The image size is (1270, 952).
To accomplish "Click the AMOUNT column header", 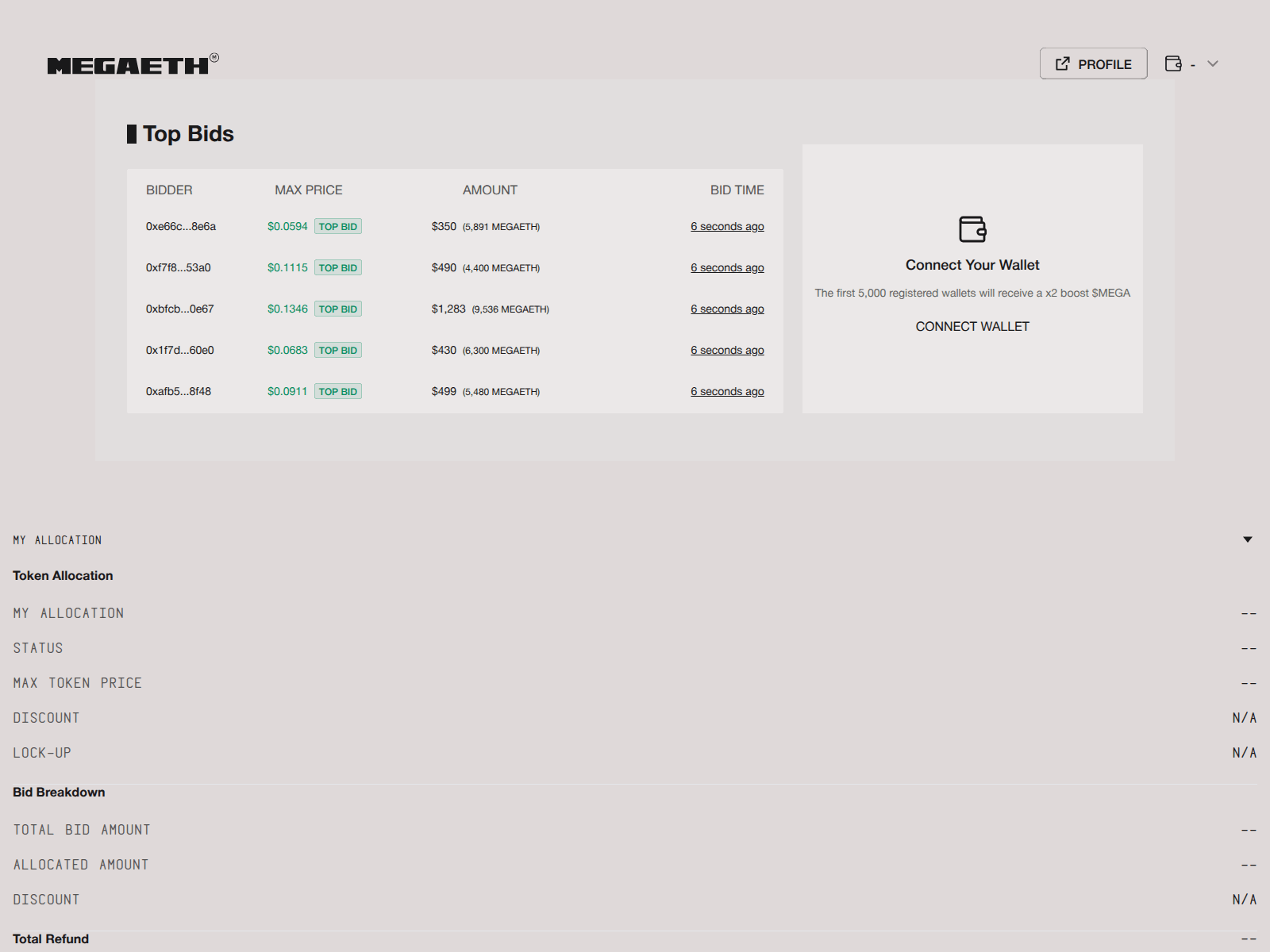I will pos(490,190).
